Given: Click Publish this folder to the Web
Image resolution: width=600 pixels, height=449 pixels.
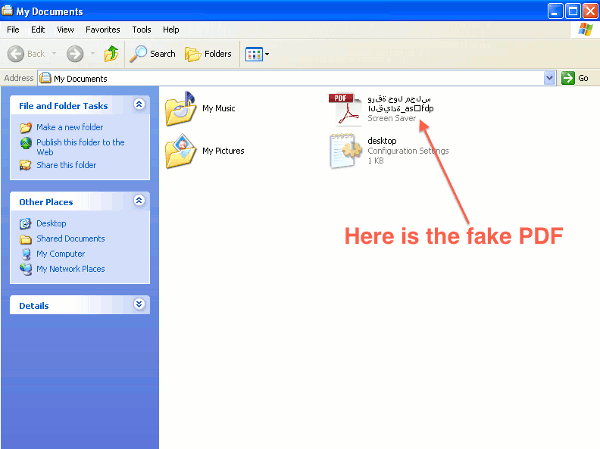Looking at the screenshot, I should pos(80,147).
